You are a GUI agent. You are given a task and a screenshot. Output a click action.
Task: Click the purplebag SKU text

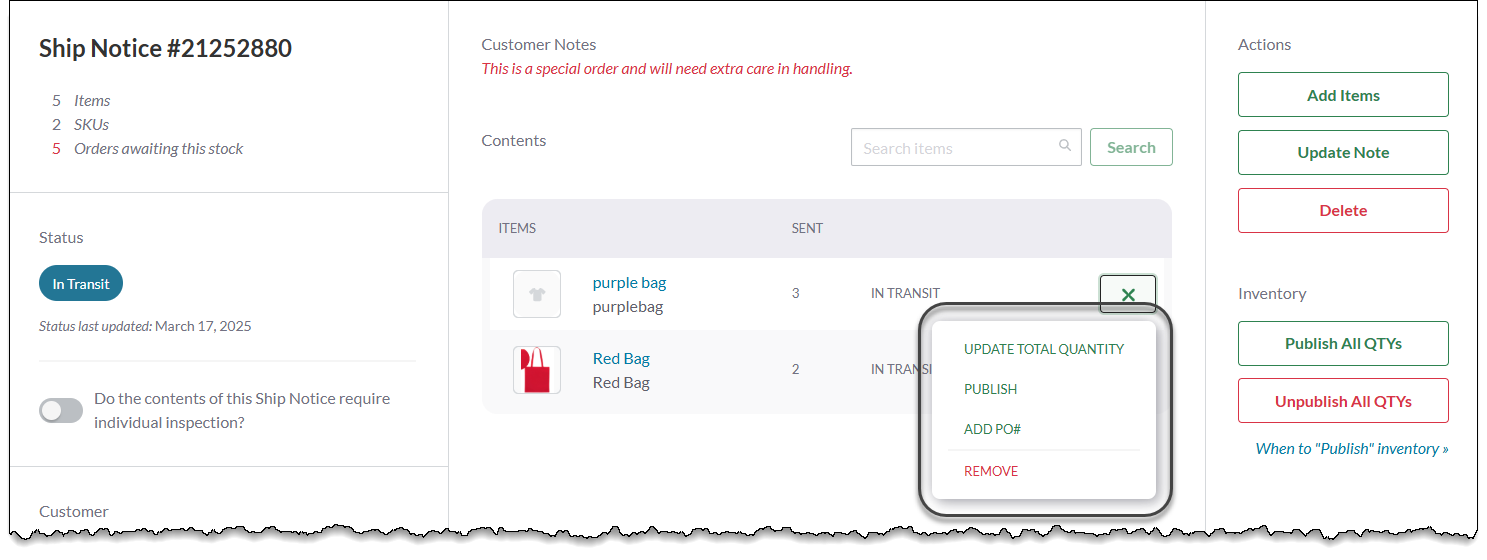pyautogui.click(x=628, y=306)
